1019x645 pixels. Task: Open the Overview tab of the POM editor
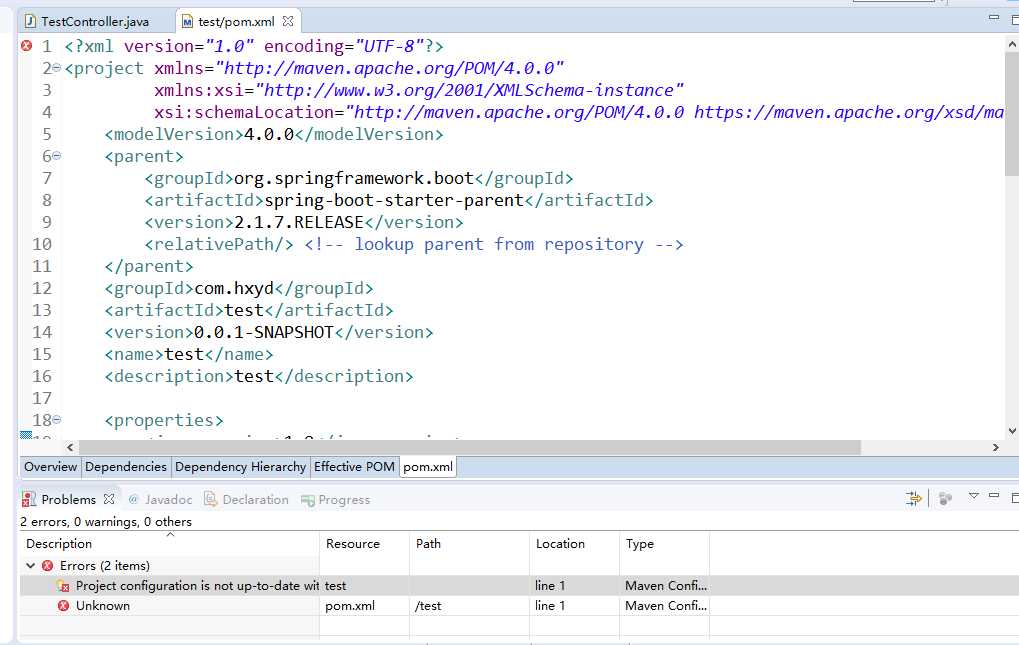click(50, 466)
